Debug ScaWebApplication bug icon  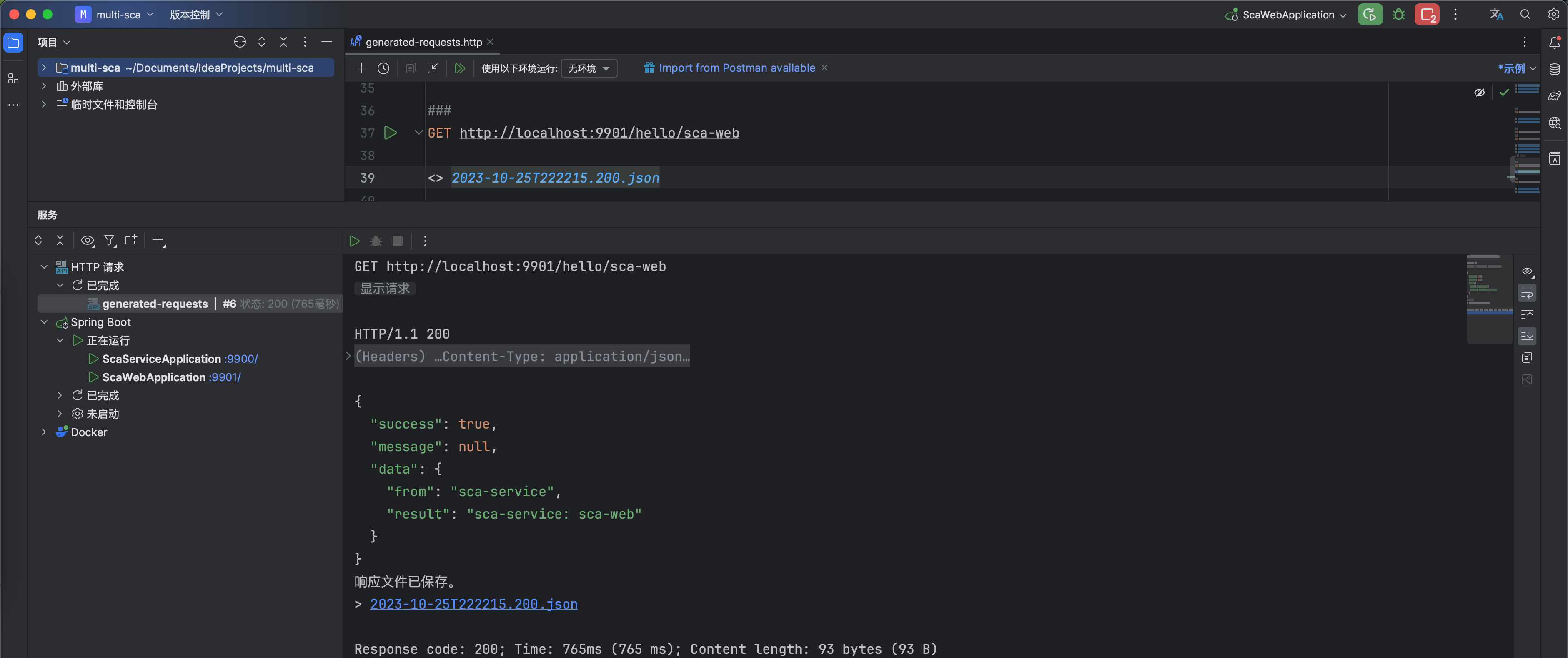1399,15
